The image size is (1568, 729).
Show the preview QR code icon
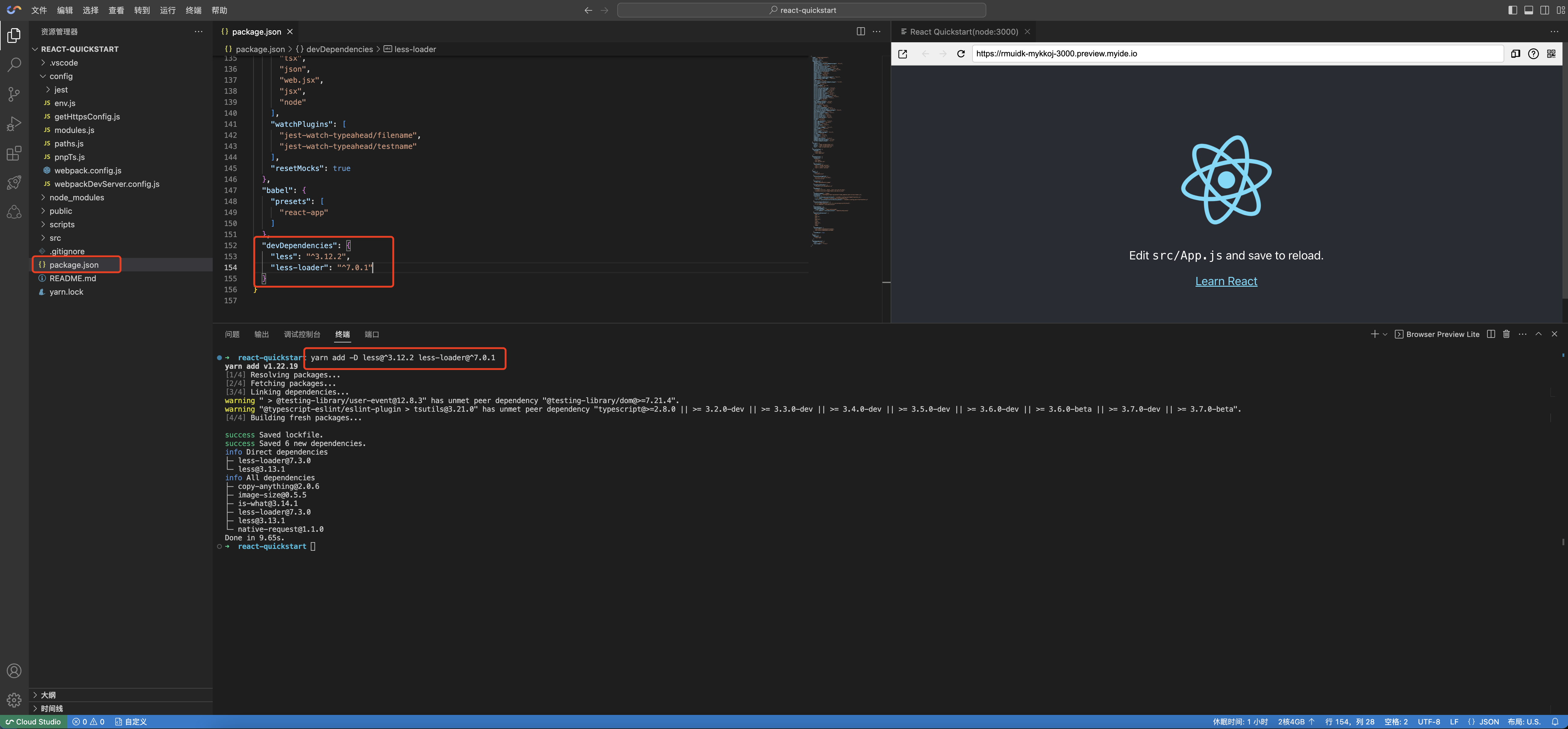coord(1551,54)
